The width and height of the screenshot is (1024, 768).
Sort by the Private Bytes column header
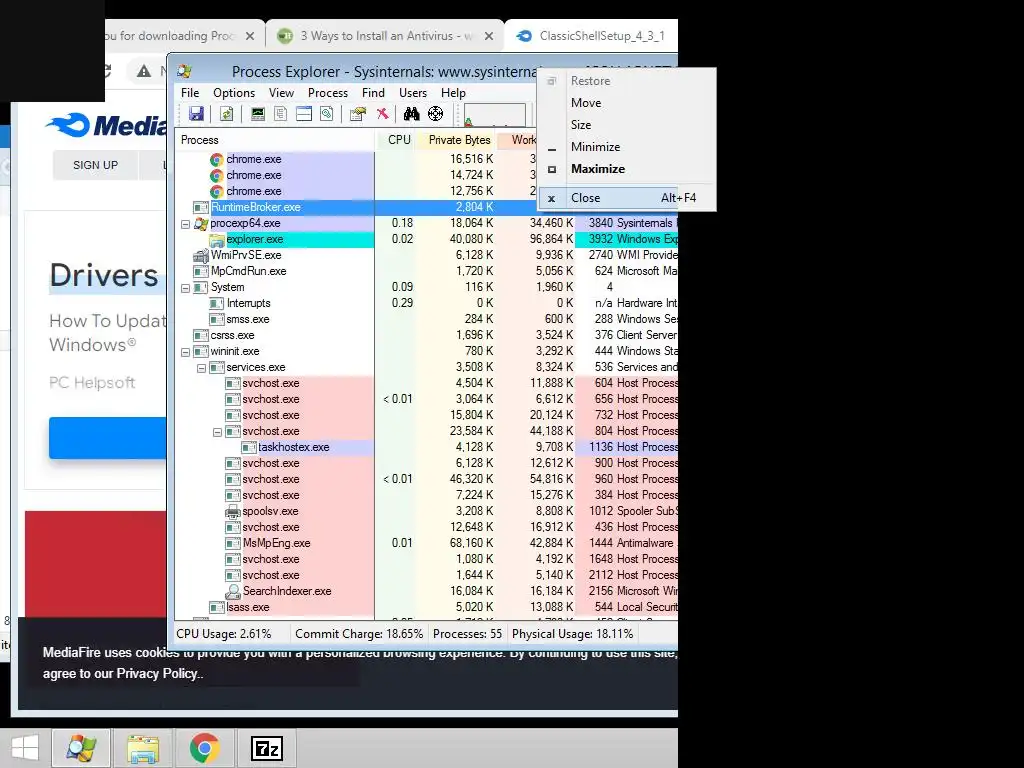[457, 140]
